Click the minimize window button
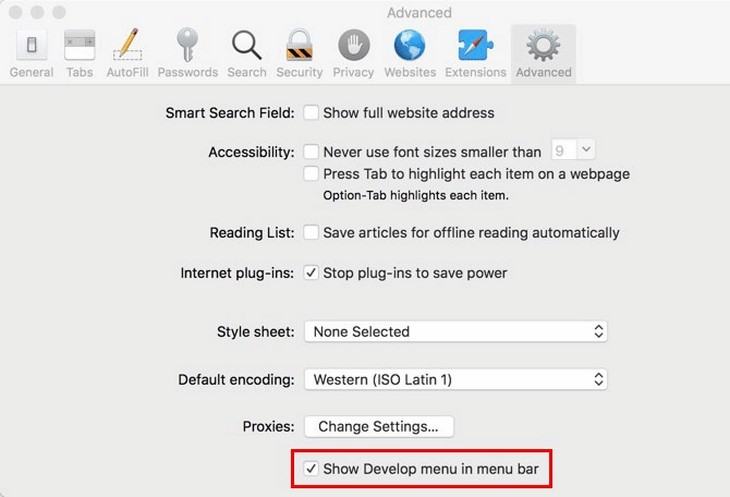 pyautogui.click(x=37, y=12)
